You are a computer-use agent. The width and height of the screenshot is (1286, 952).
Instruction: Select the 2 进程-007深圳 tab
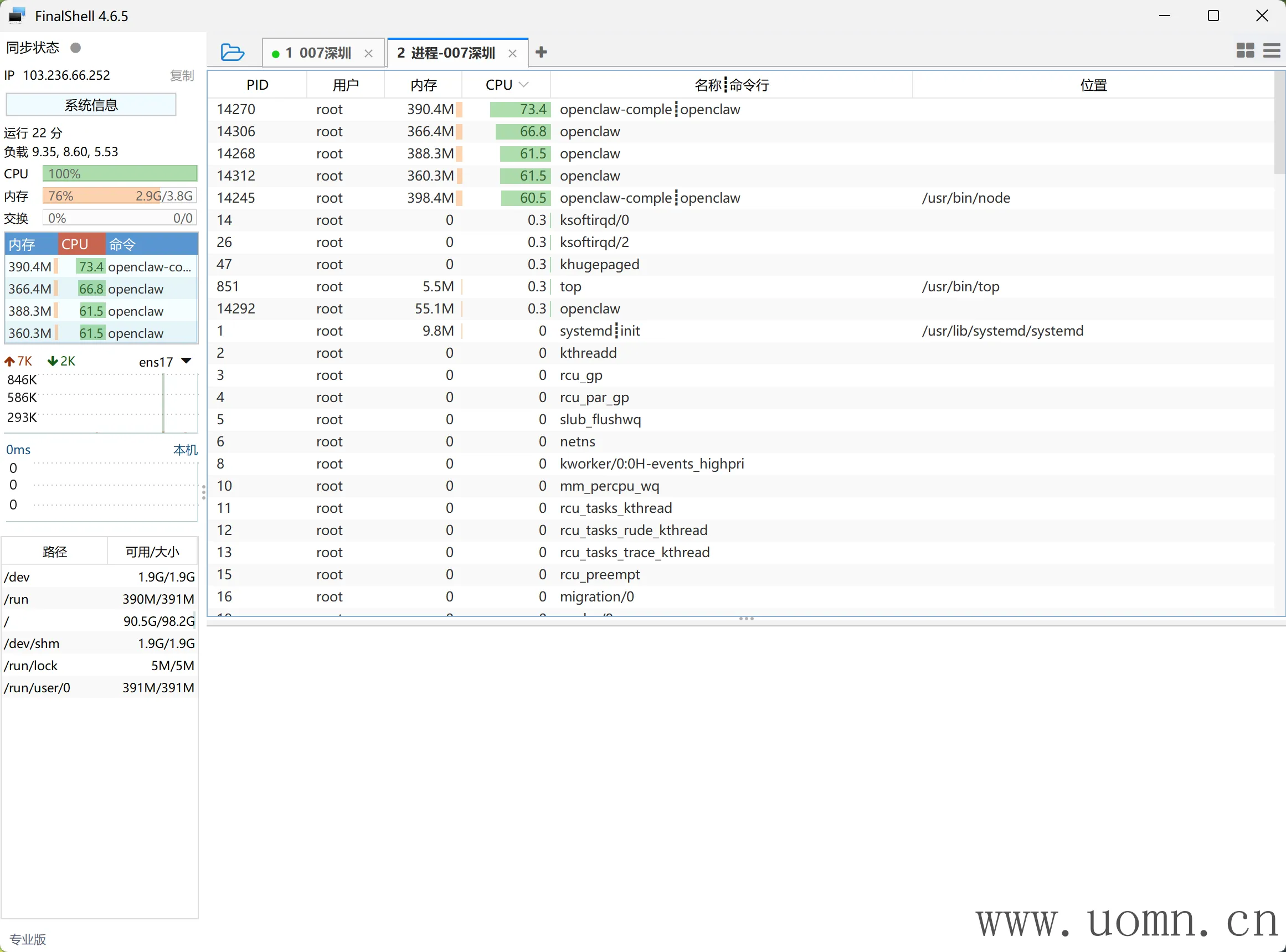446,53
